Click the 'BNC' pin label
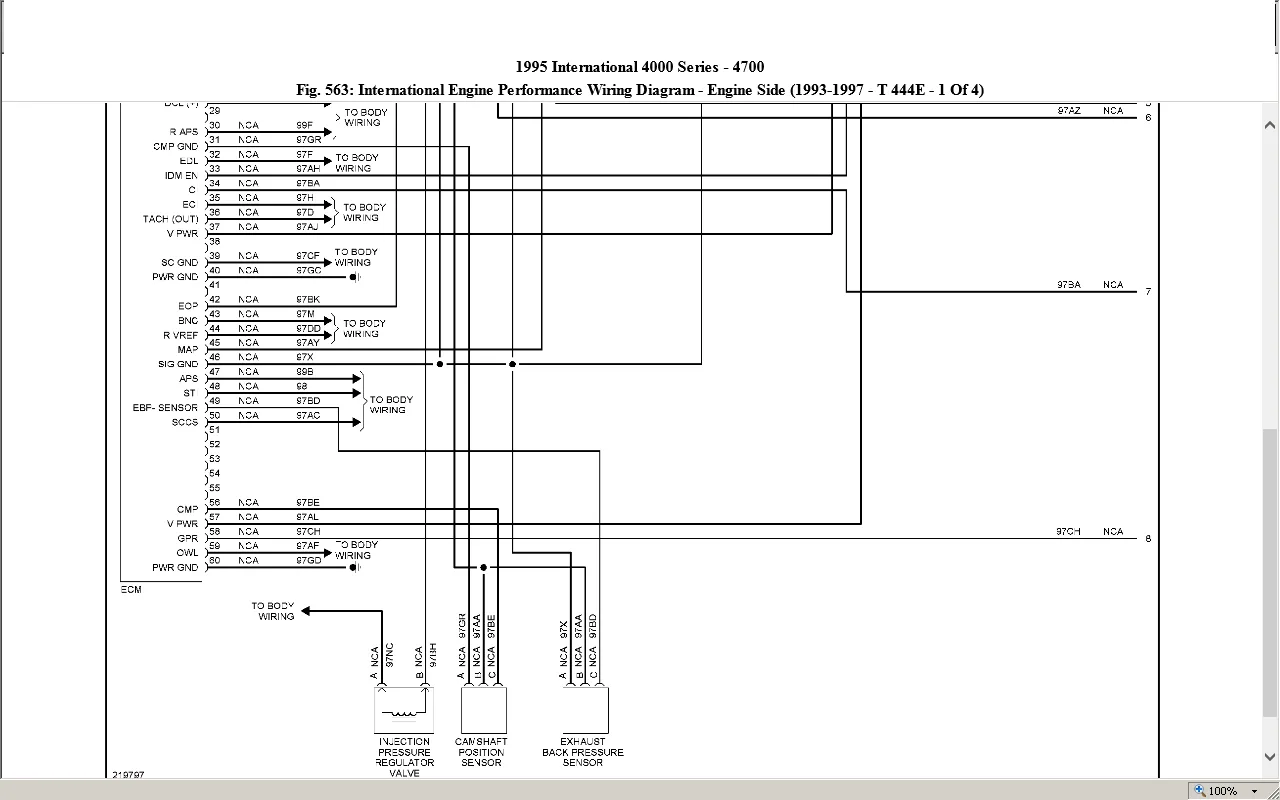The height and width of the screenshot is (800, 1280). coord(188,321)
